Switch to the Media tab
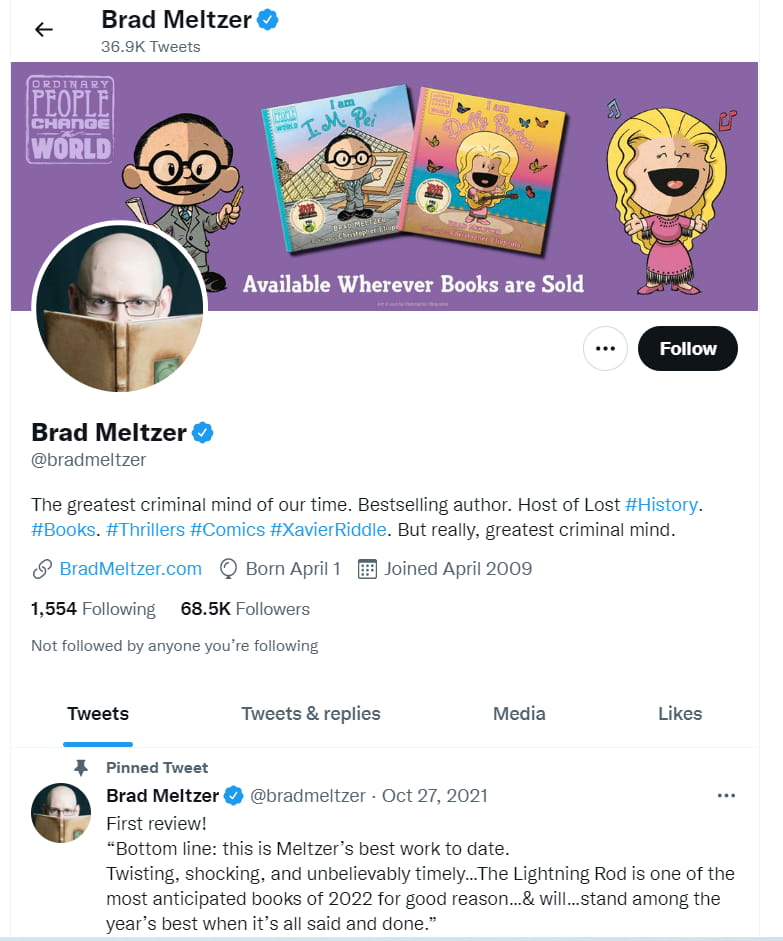 pos(518,714)
